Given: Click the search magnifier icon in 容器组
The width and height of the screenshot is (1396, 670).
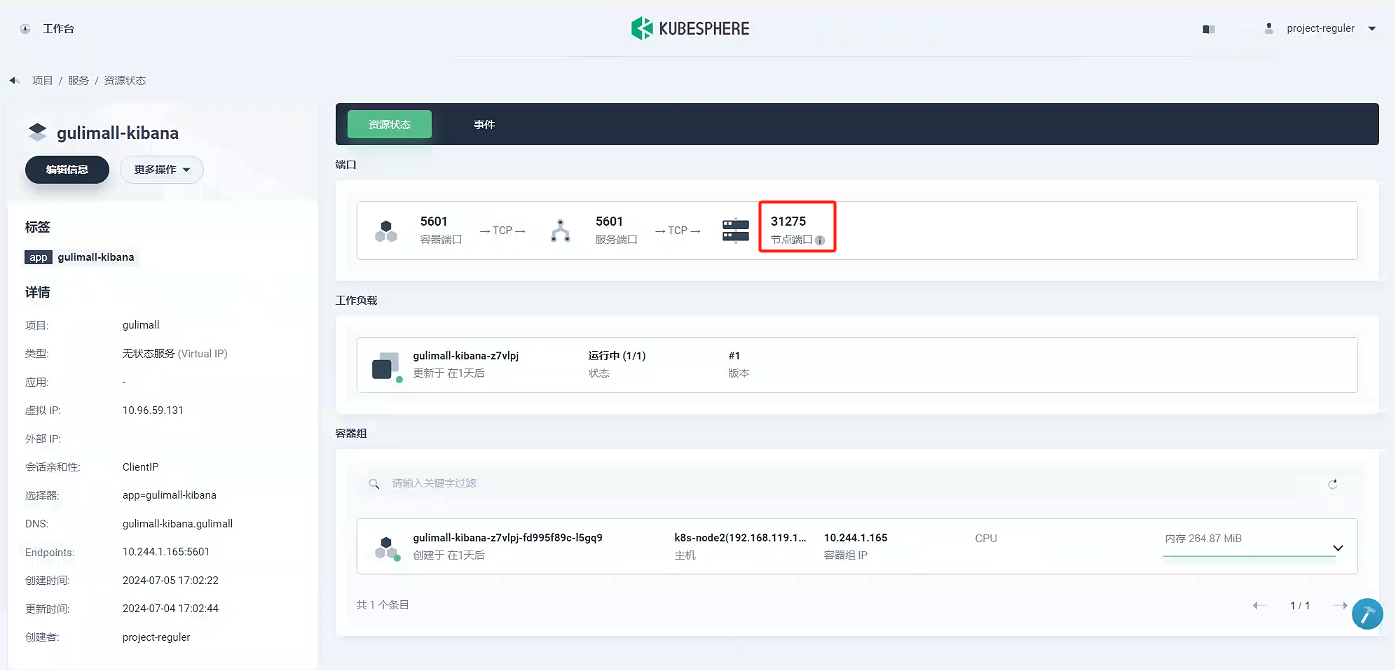Looking at the screenshot, I should [x=375, y=484].
